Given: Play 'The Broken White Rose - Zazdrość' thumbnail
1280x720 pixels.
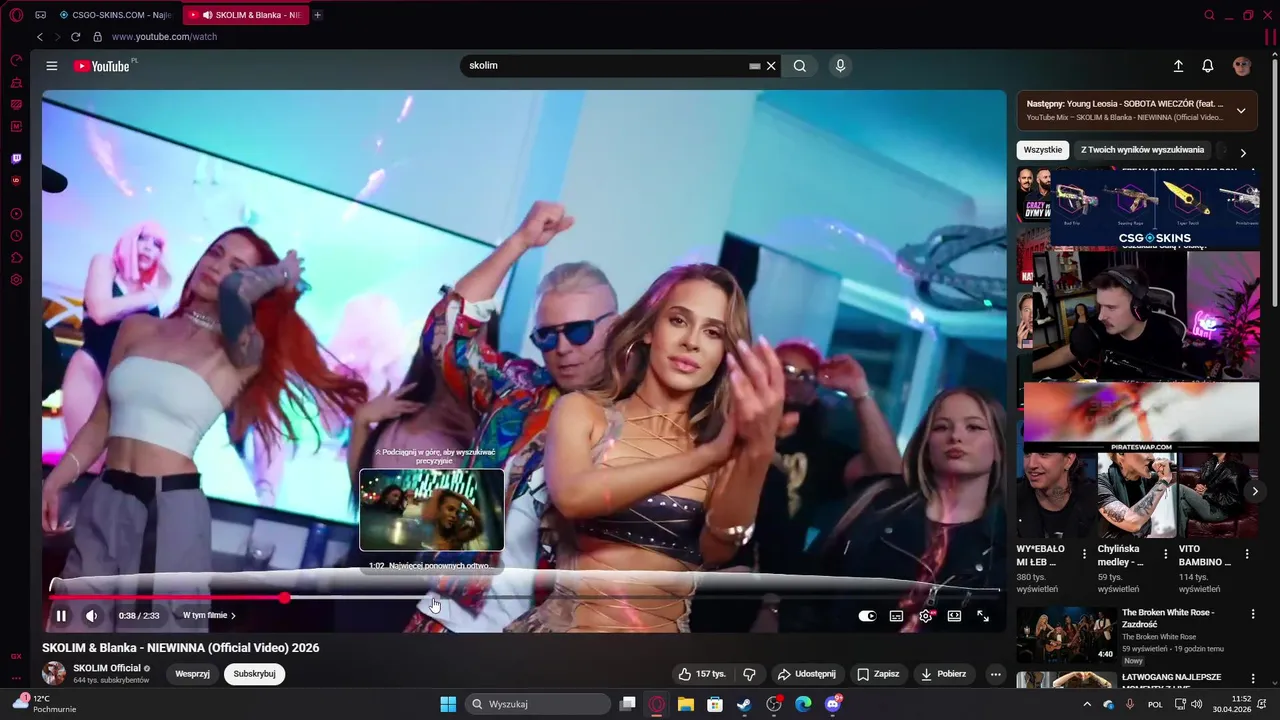Looking at the screenshot, I should [x=1066, y=635].
